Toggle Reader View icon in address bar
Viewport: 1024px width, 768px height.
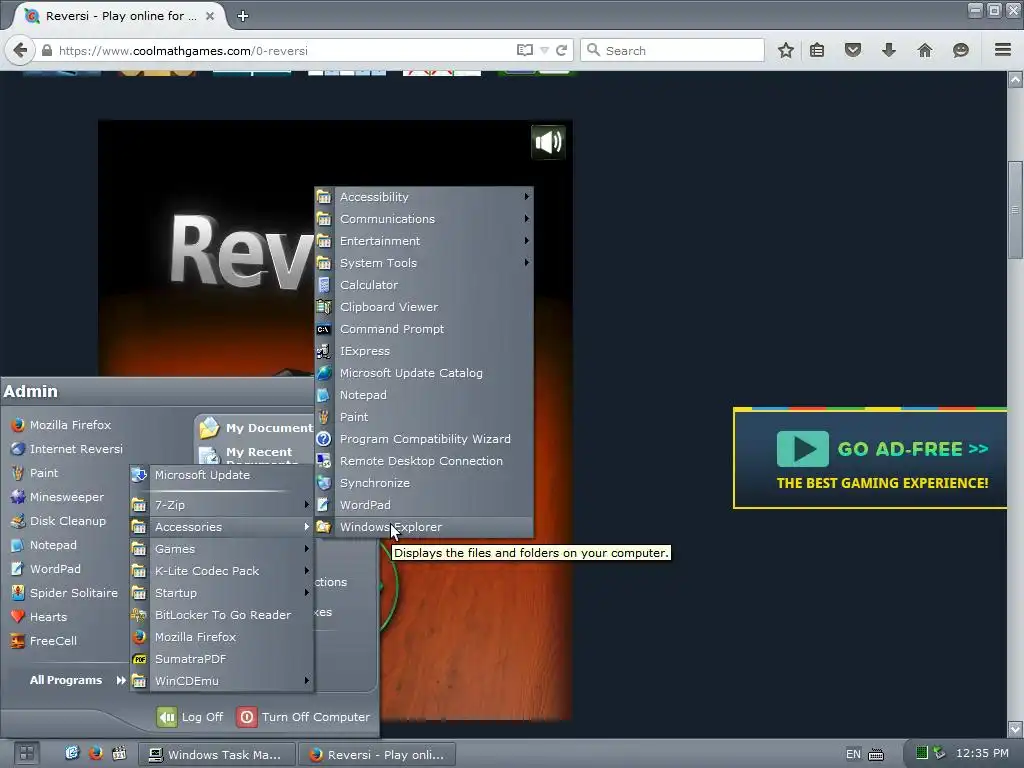(x=524, y=50)
